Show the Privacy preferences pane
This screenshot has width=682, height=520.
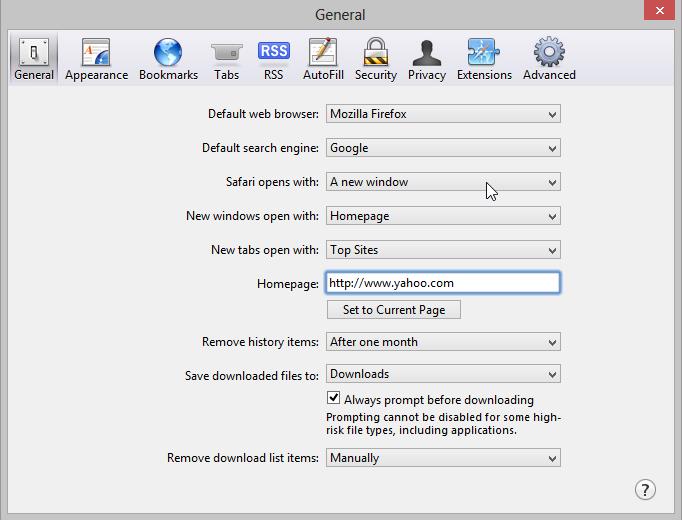pyautogui.click(x=427, y=59)
